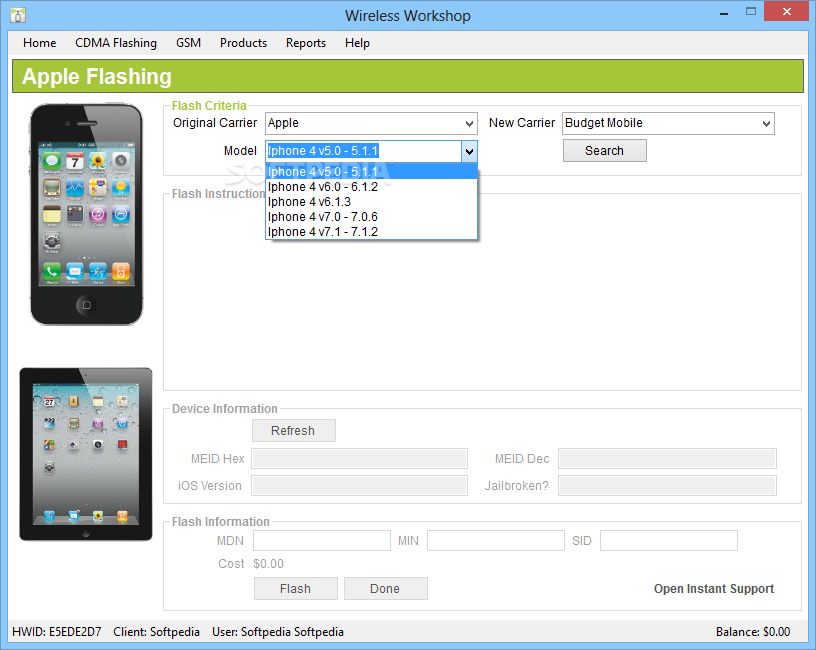
Task: Click the MEID Hex field
Action: coord(359,459)
